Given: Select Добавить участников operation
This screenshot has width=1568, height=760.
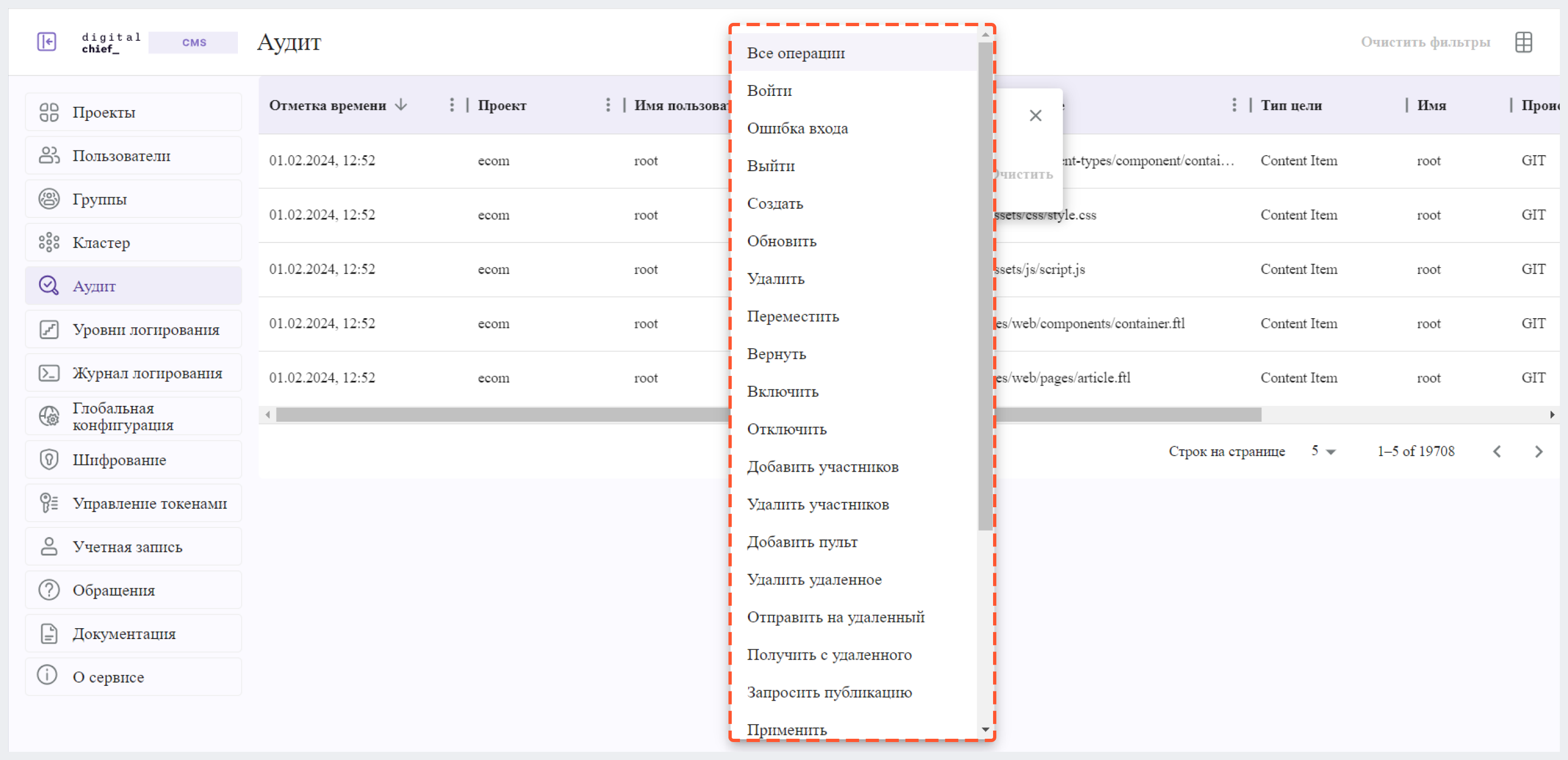Looking at the screenshot, I should (853, 466).
